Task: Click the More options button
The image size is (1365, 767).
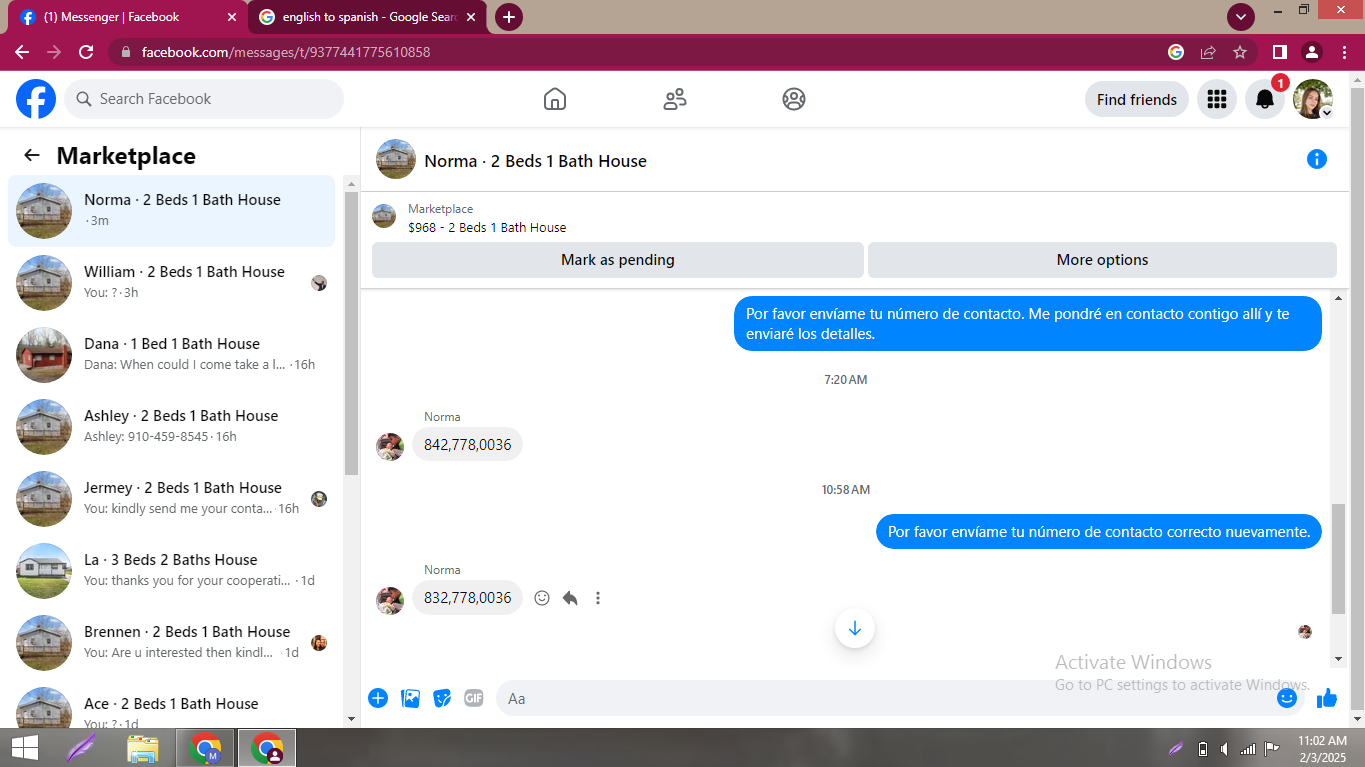Action: [x=1102, y=260]
